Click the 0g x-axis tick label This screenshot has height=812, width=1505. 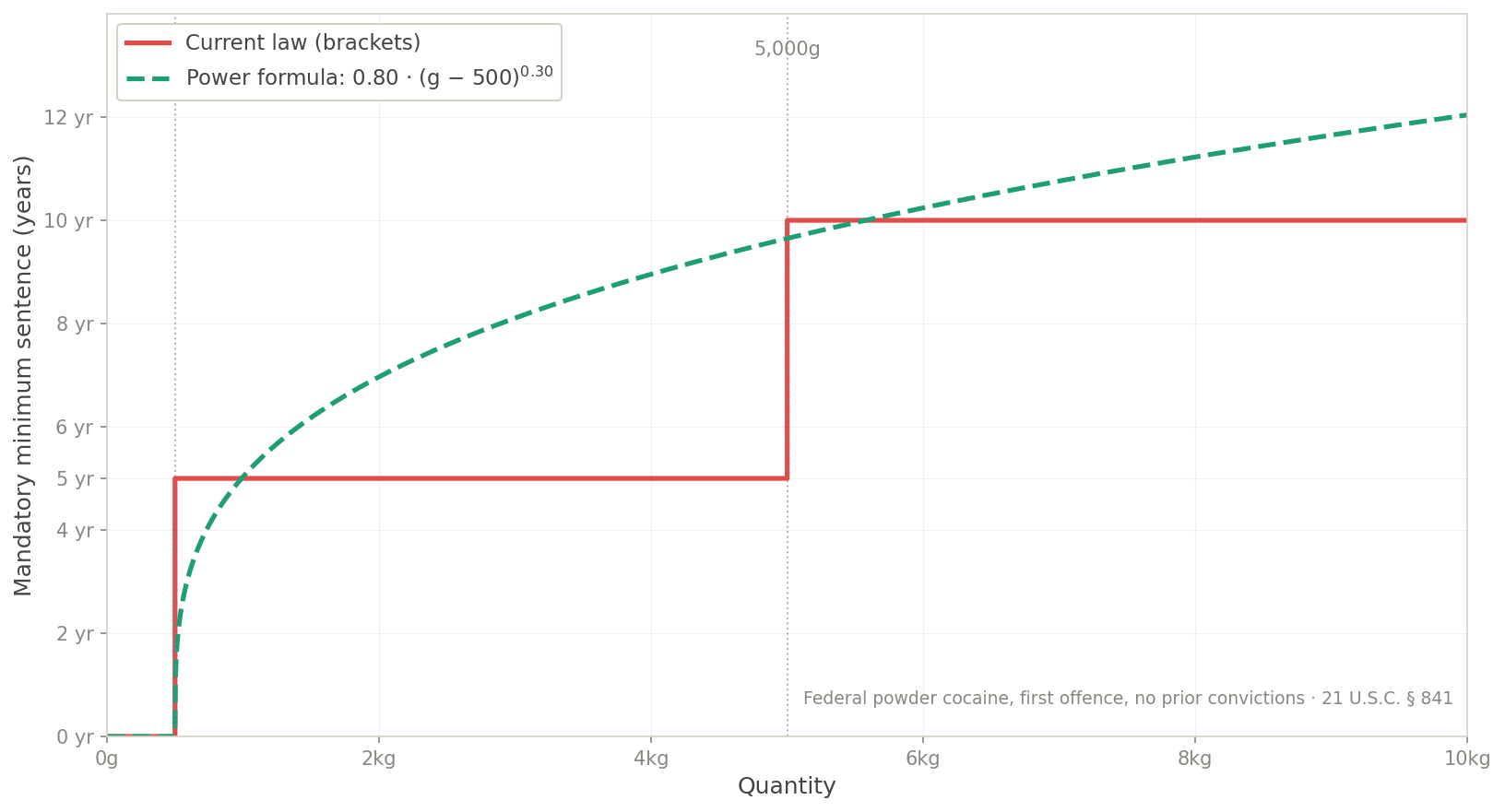107,759
